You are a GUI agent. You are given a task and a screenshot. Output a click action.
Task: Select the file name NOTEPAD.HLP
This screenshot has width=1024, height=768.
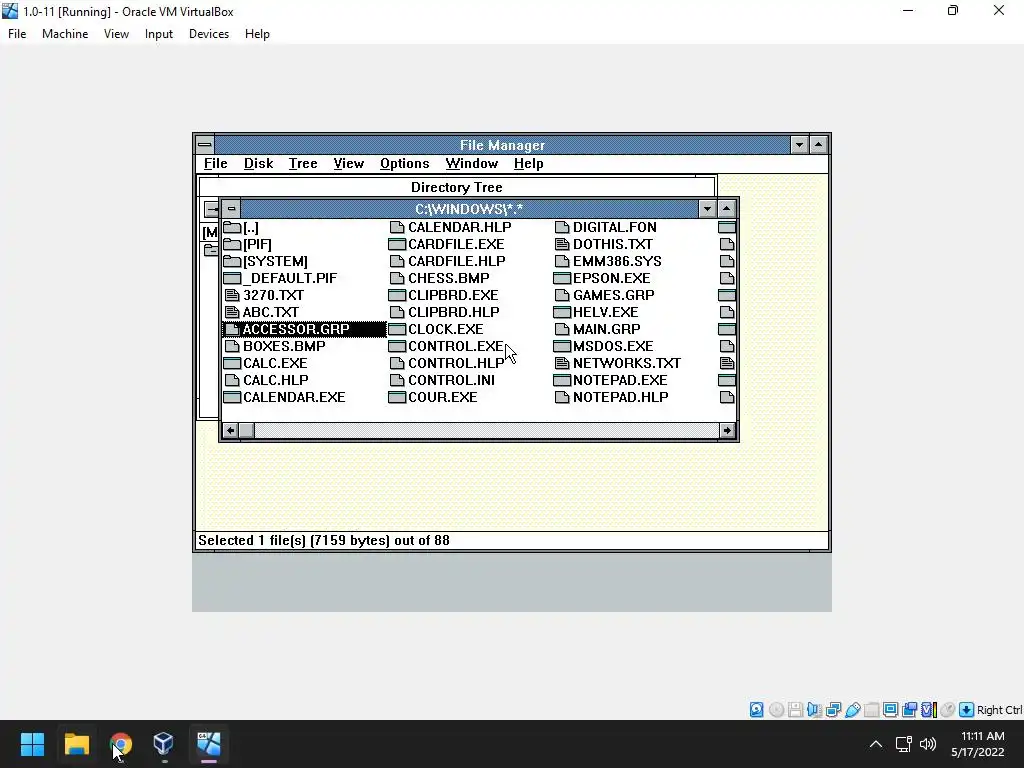[620, 397]
